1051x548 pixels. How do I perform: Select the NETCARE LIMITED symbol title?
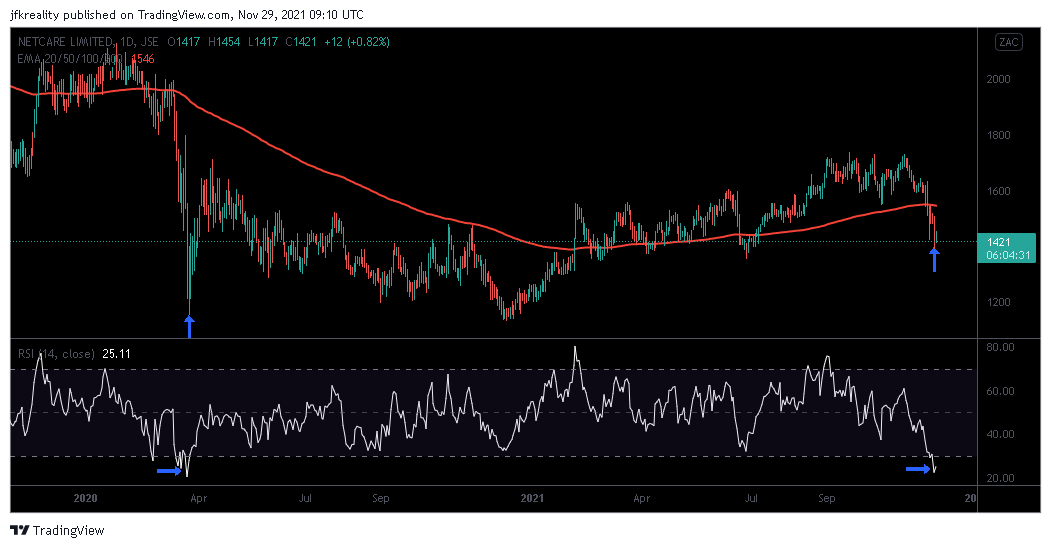click(65, 42)
